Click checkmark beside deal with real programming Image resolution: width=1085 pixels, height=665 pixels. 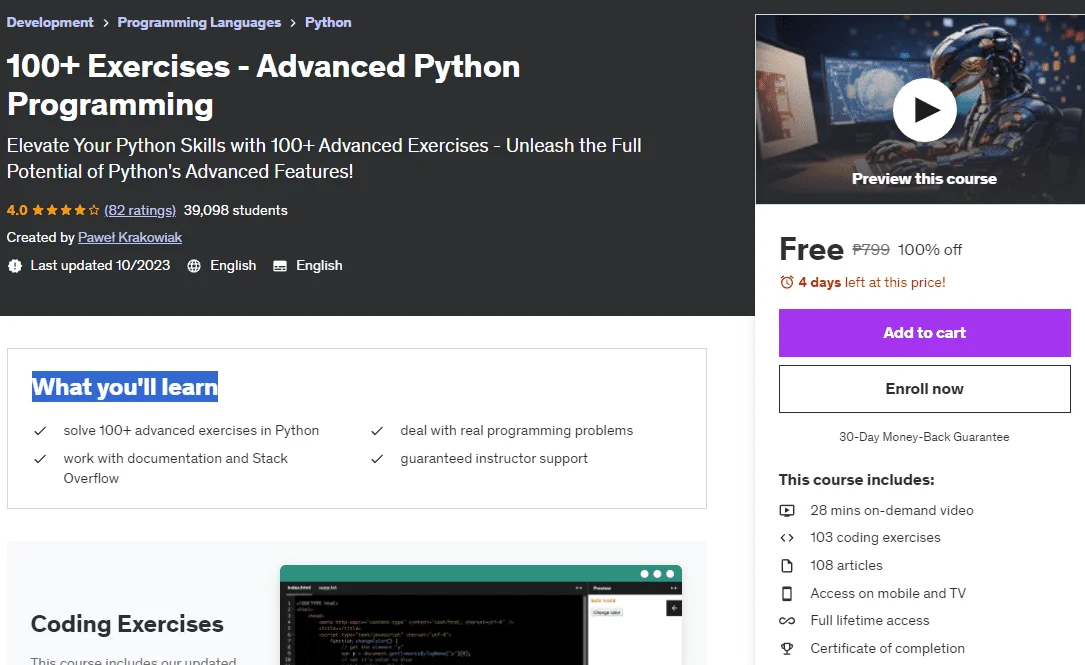click(377, 431)
